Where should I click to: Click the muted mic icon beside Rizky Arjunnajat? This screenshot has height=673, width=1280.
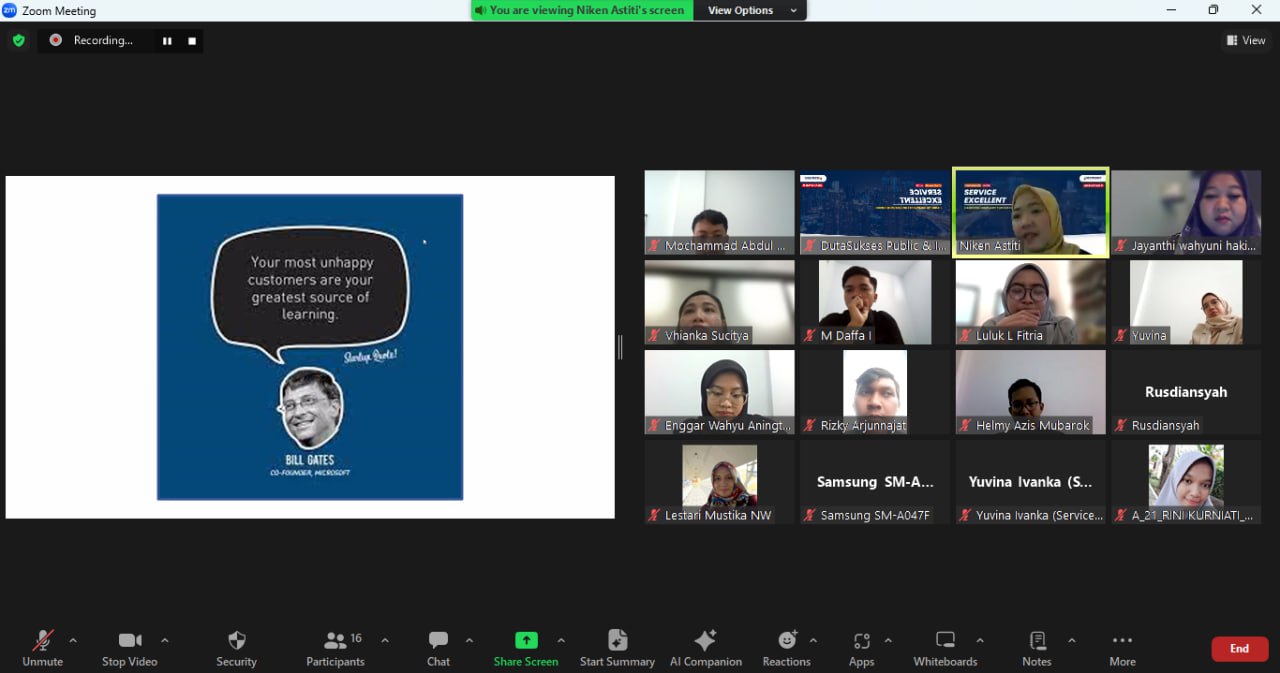pos(811,426)
